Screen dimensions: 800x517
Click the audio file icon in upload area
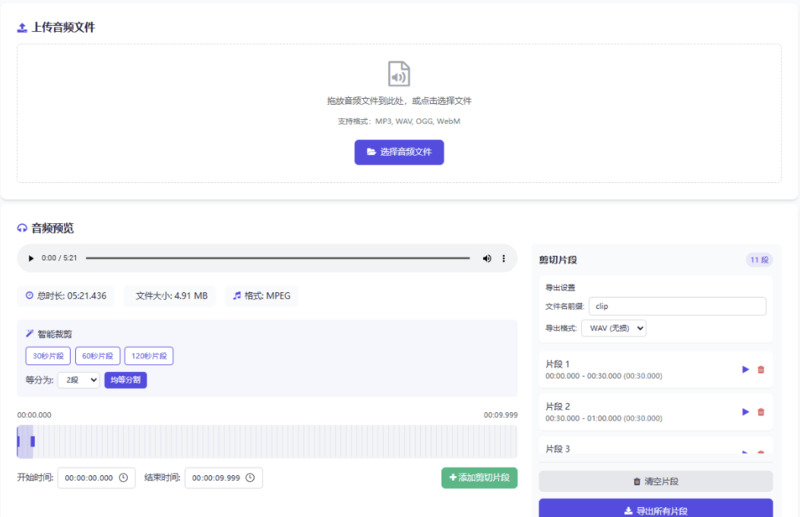(x=399, y=74)
